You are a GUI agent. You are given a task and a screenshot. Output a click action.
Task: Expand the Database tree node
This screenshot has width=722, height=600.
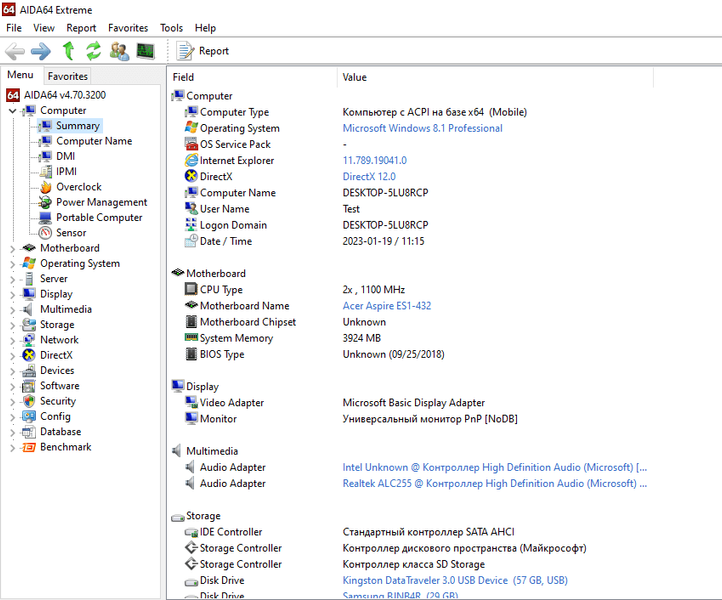pos(12,432)
